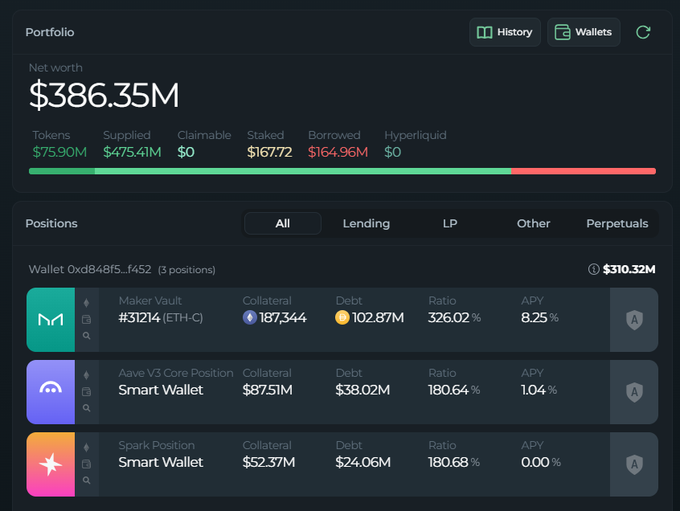The width and height of the screenshot is (680, 511).
Task: Switch to the Perpetuals tab
Action: coord(617,223)
